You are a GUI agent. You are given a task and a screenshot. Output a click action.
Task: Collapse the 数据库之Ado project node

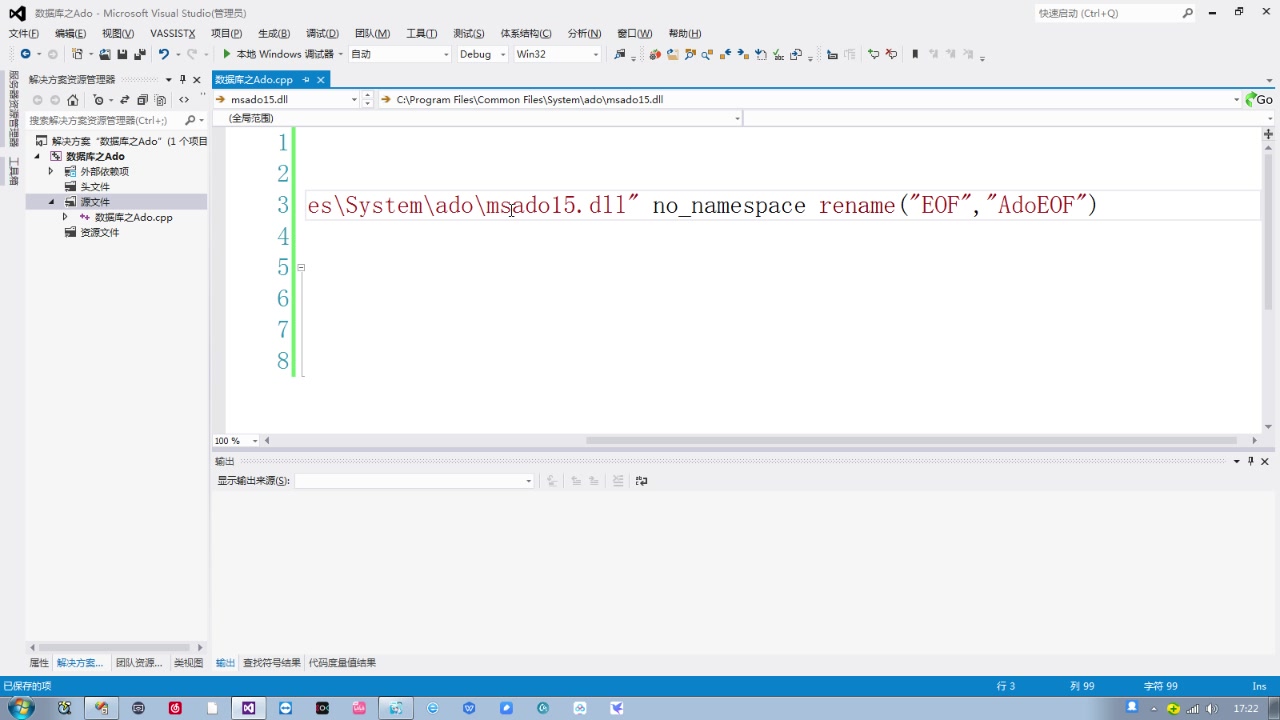coord(38,156)
